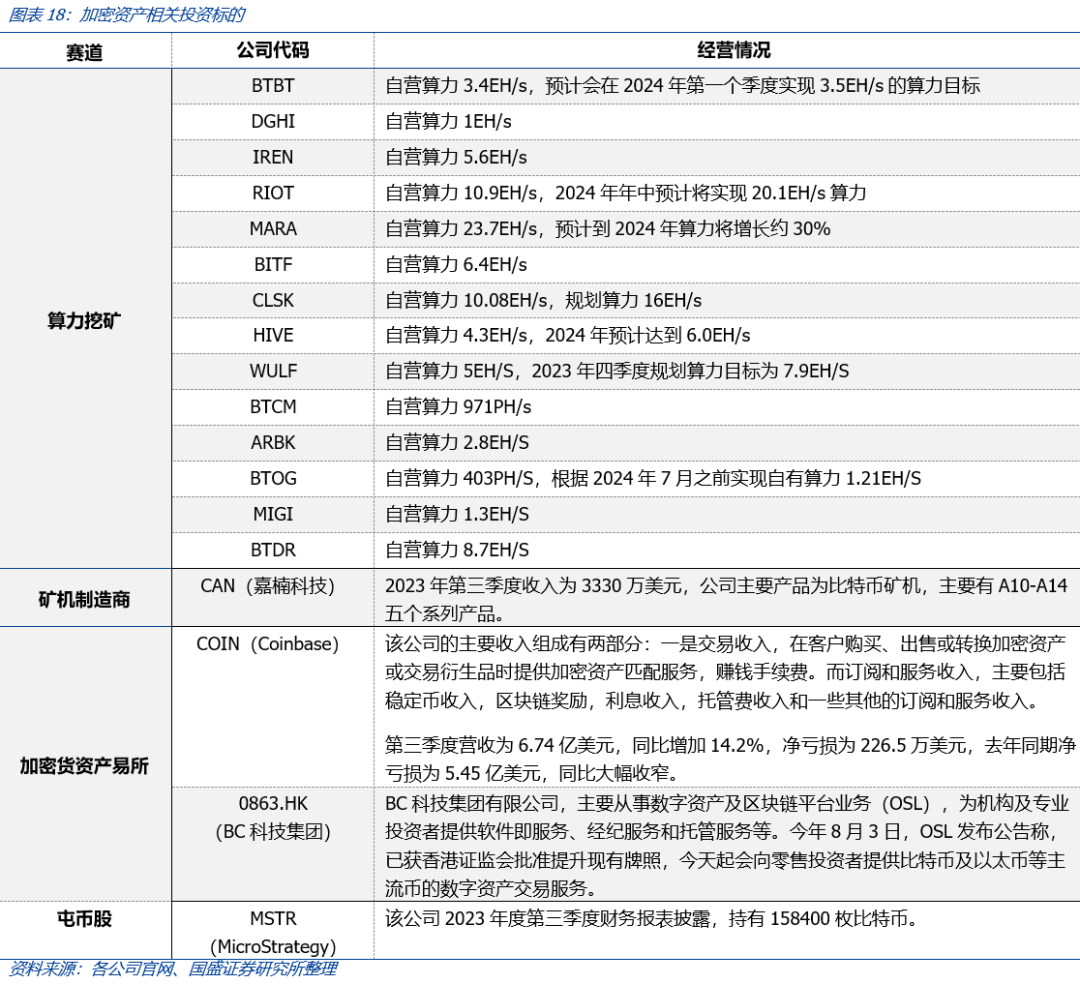Click the 屯币股 category cell
The width and height of the screenshot is (1080, 984).
[84, 919]
